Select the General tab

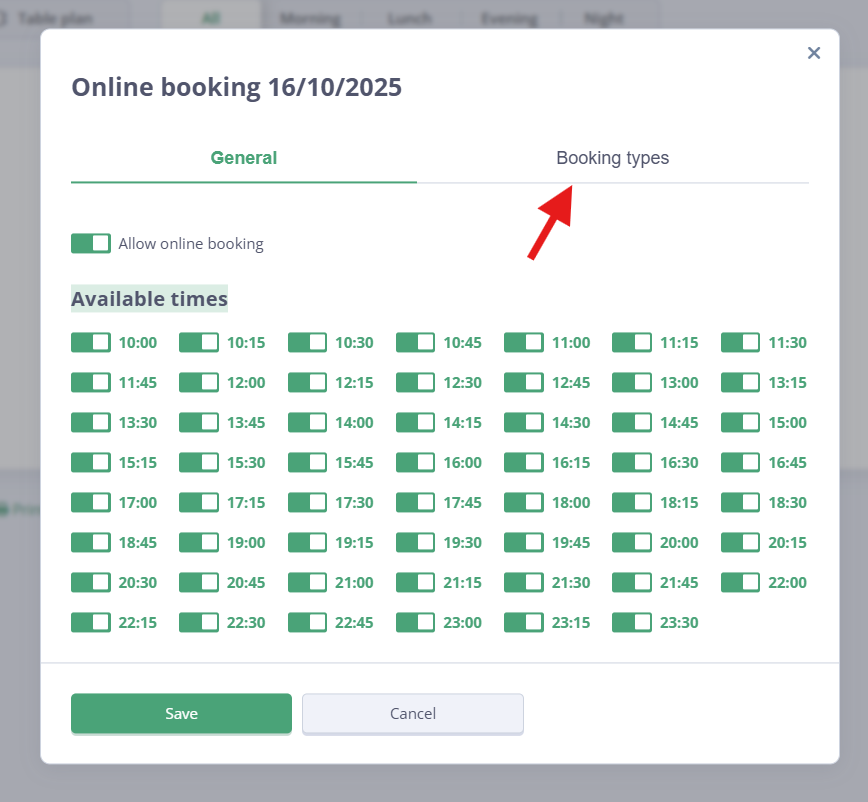[x=244, y=158]
